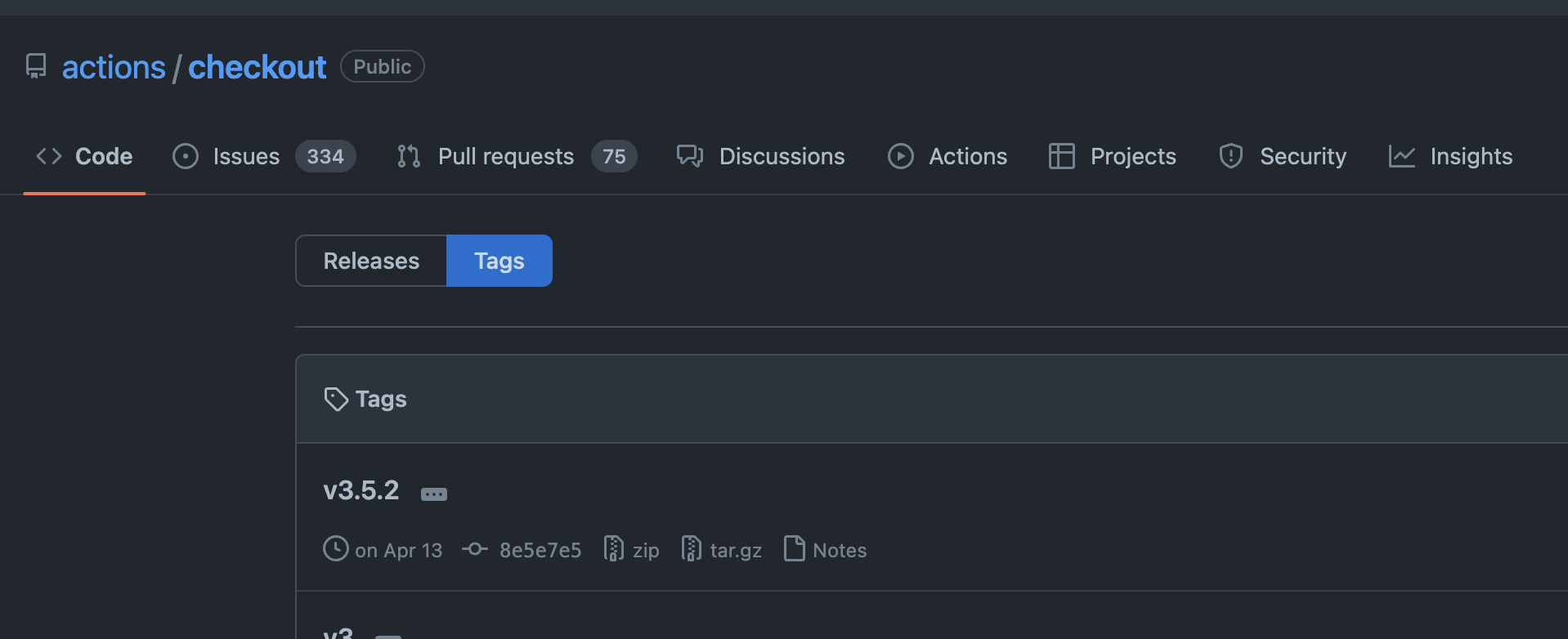The height and width of the screenshot is (639, 1568).
Task: Open the Pull requests tab
Action: pos(516,156)
